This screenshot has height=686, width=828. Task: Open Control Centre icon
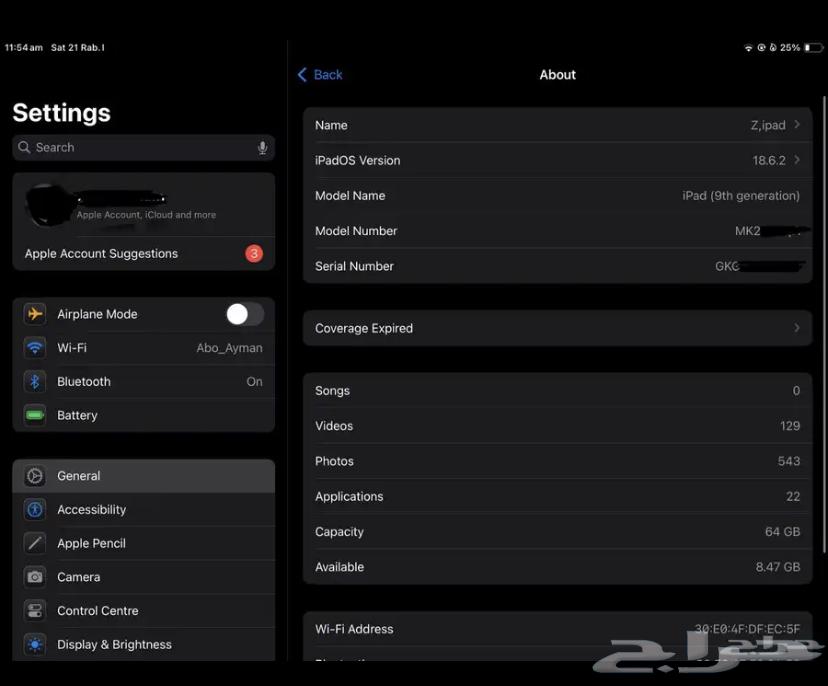35,611
